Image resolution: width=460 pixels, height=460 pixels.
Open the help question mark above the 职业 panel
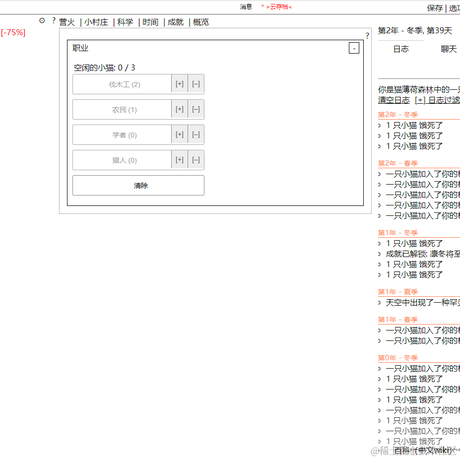pos(367,36)
